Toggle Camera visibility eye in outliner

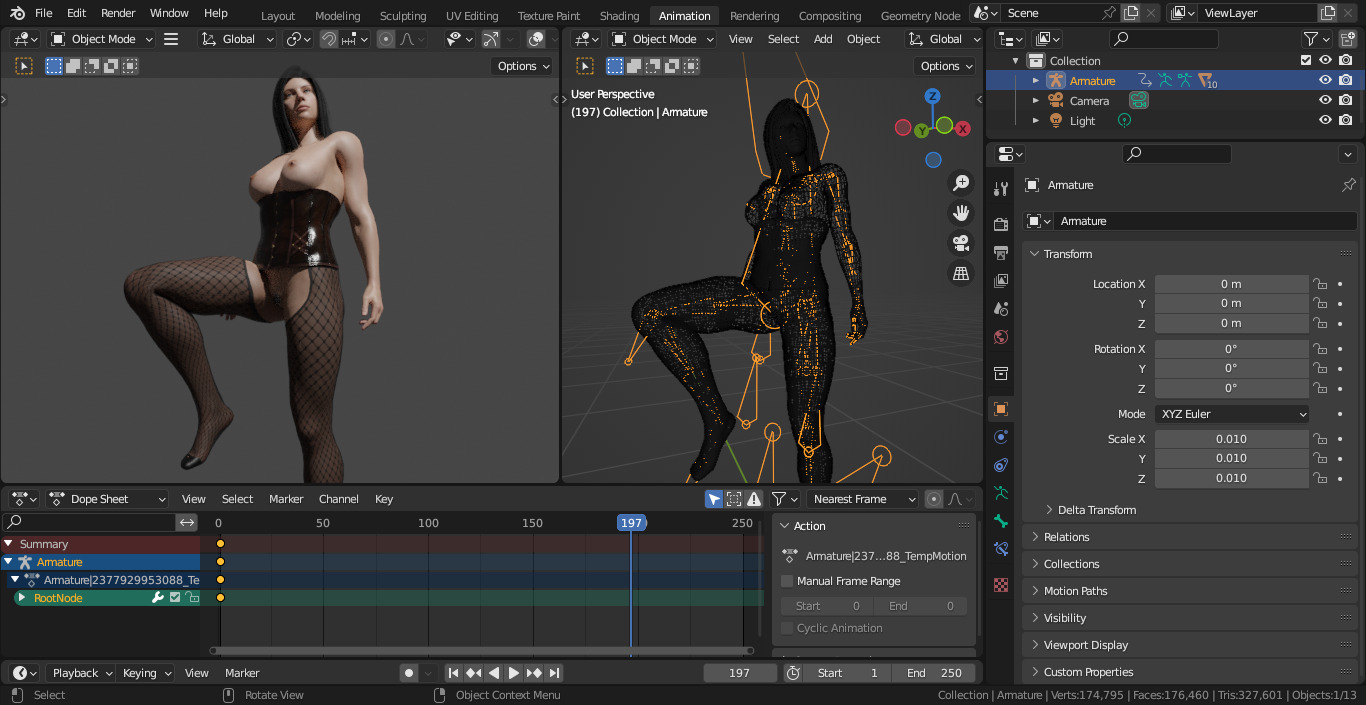coord(1325,101)
